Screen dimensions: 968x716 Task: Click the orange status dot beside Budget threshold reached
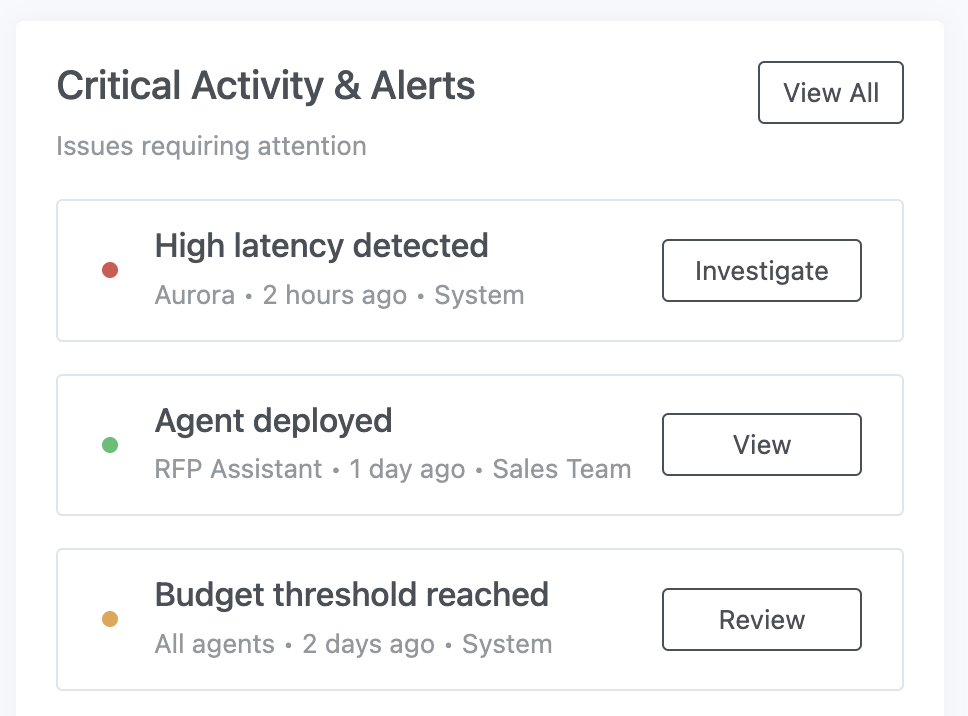[110, 619]
